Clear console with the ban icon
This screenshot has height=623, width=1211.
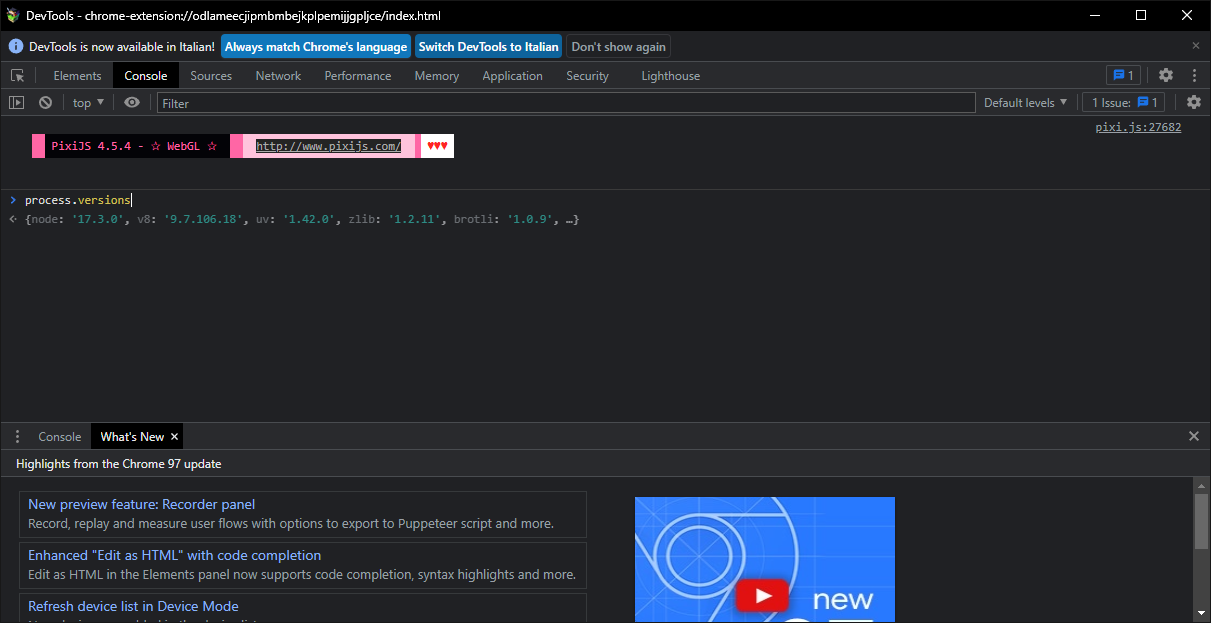[46, 102]
